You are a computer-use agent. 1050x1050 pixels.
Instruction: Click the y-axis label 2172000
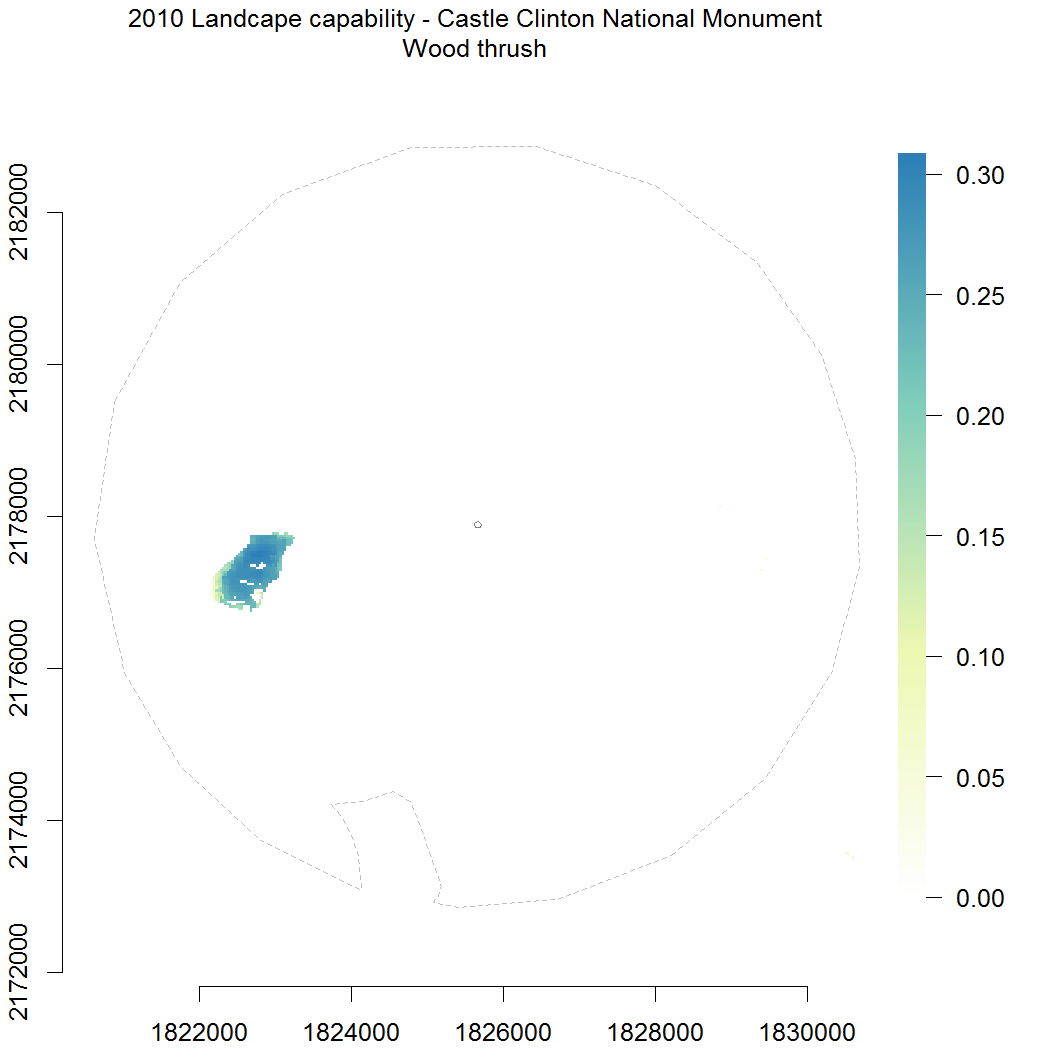click(19, 972)
